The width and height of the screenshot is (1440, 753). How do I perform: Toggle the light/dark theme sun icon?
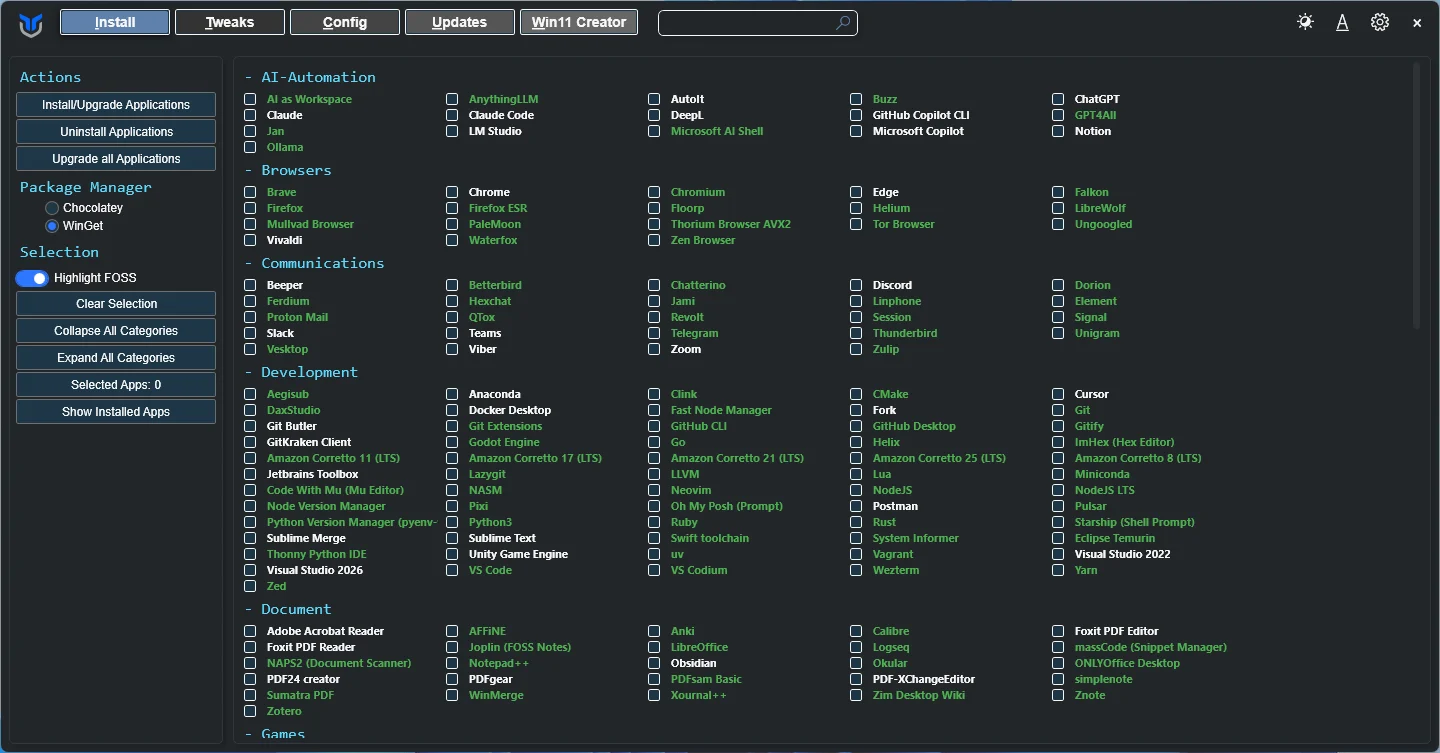(x=1305, y=22)
